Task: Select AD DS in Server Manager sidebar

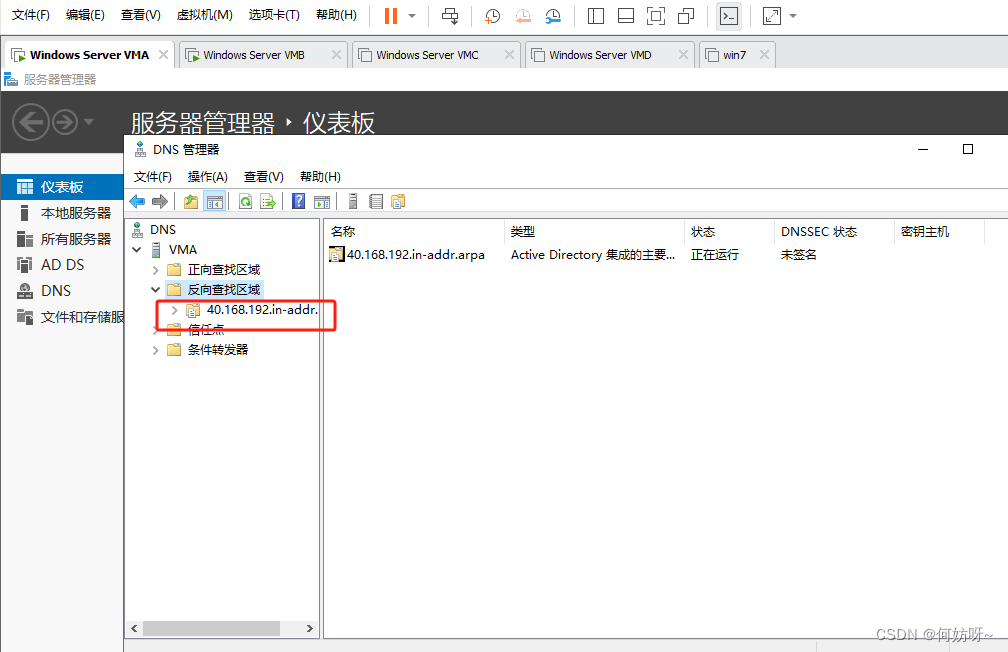Action: [x=62, y=265]
